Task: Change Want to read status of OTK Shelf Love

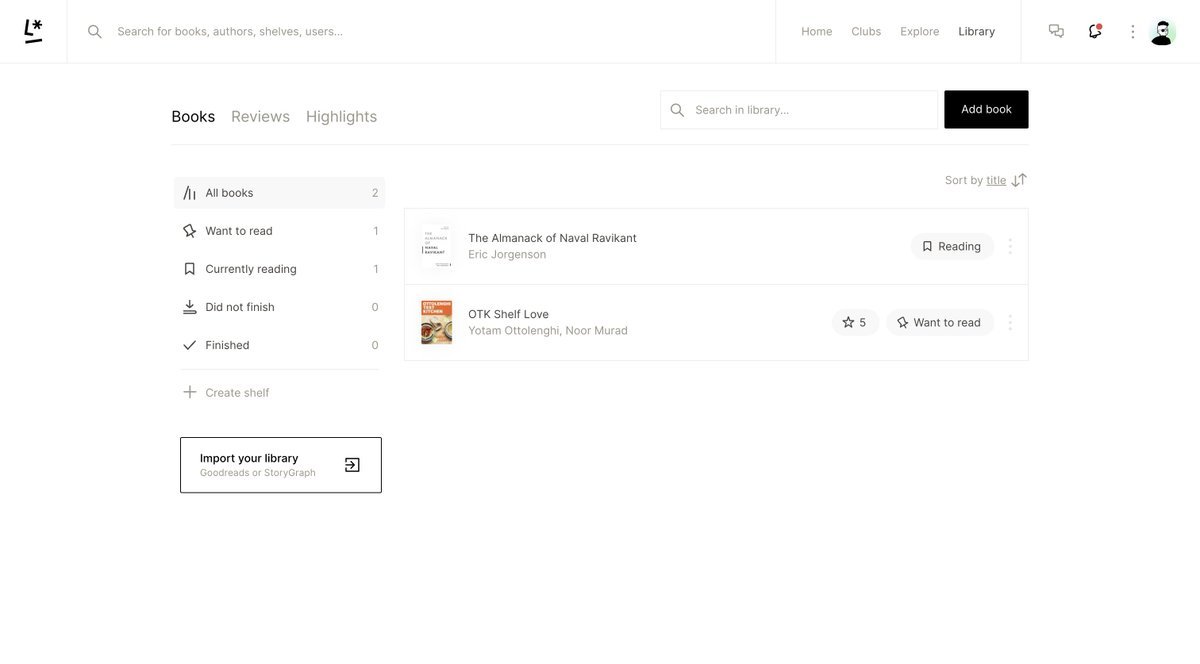Action: click(x=939, y=322)
